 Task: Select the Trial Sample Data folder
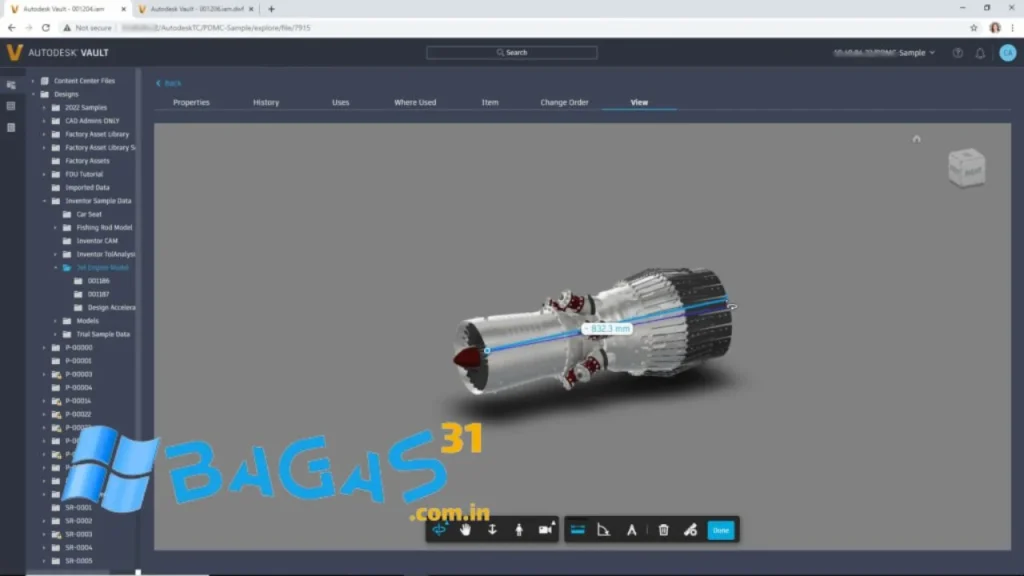click(103, 334)
